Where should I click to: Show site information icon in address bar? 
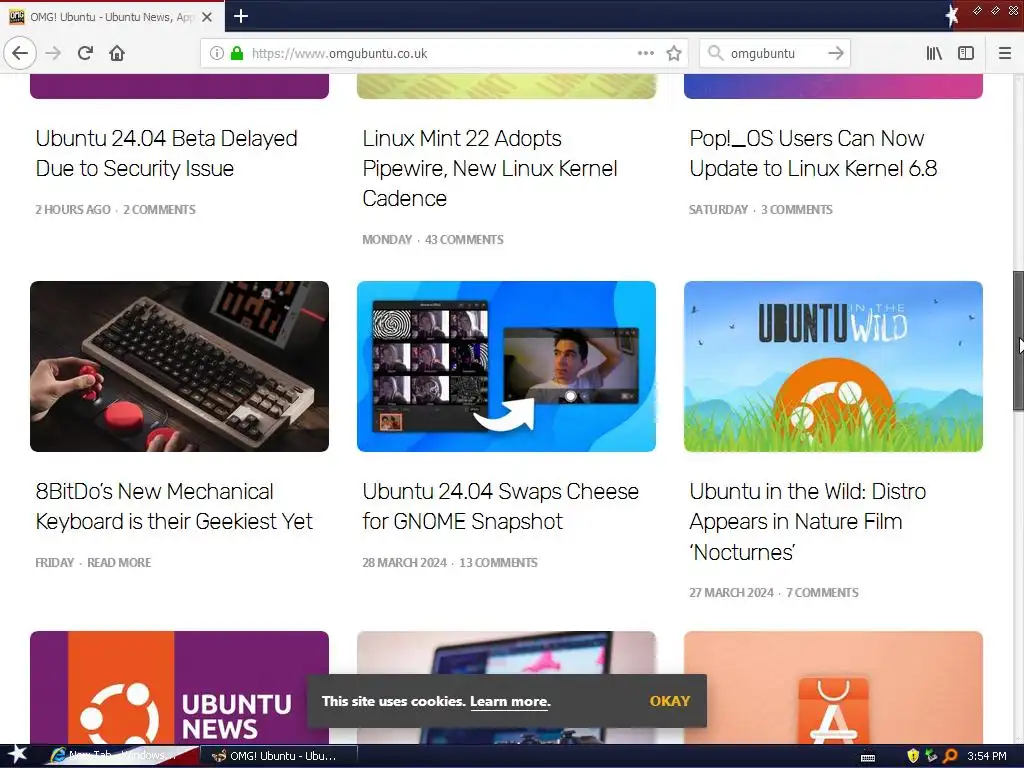[x=217, y=54]
